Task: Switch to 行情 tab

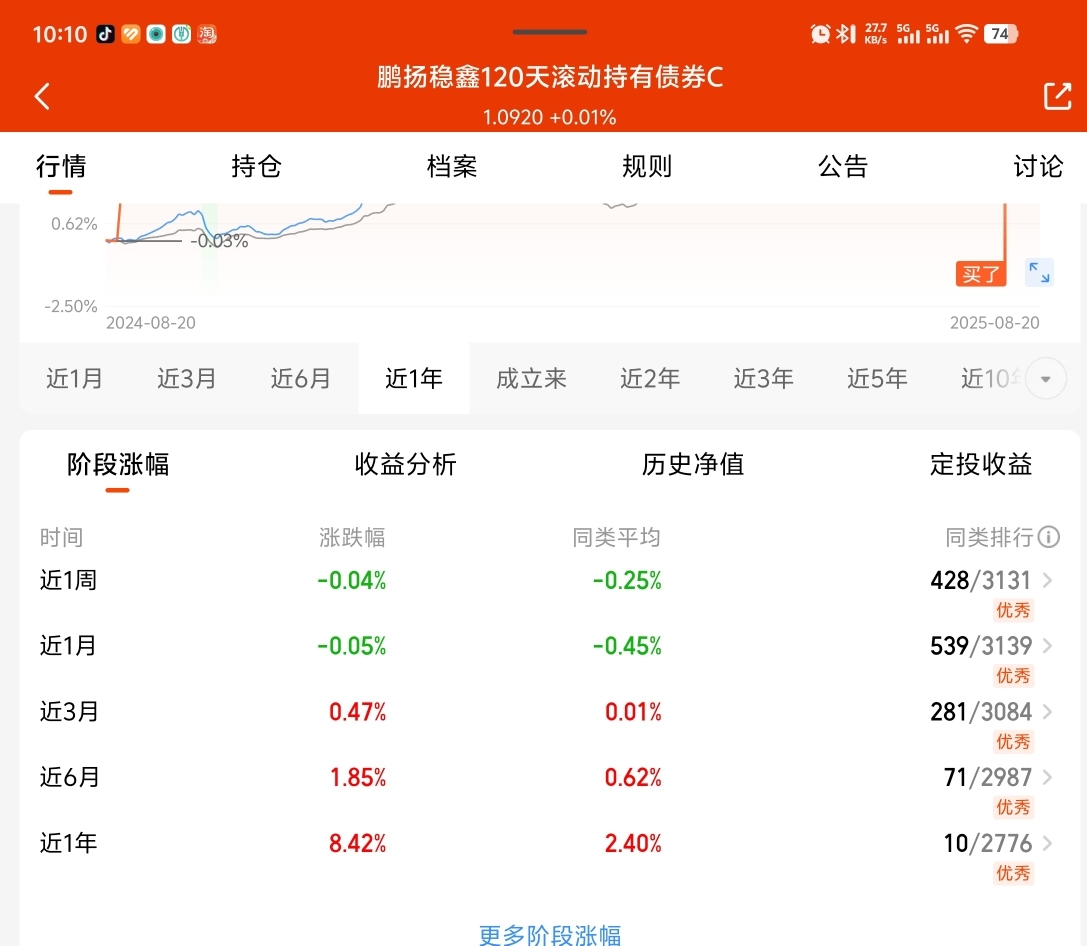Action: point(61,166)
